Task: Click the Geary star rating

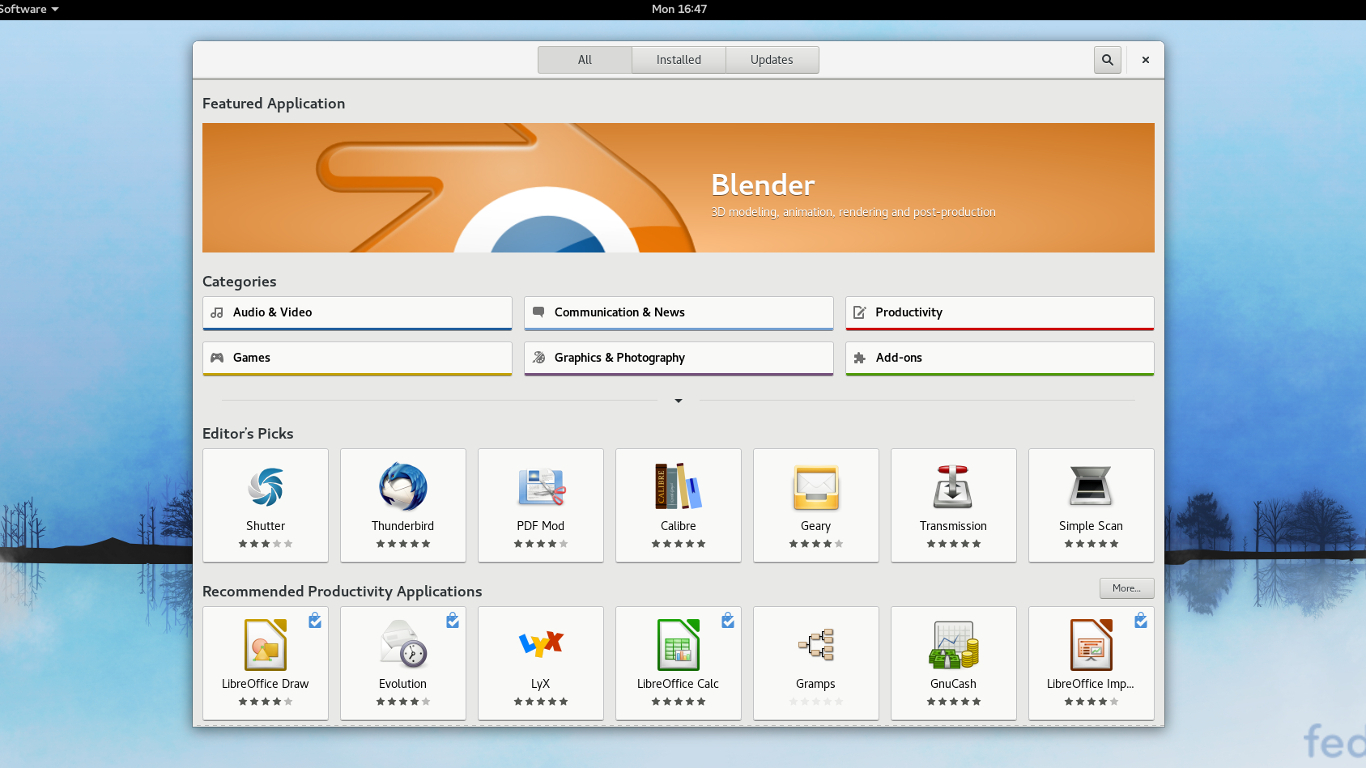Action: pyautogui.click(x=816, y=544)
